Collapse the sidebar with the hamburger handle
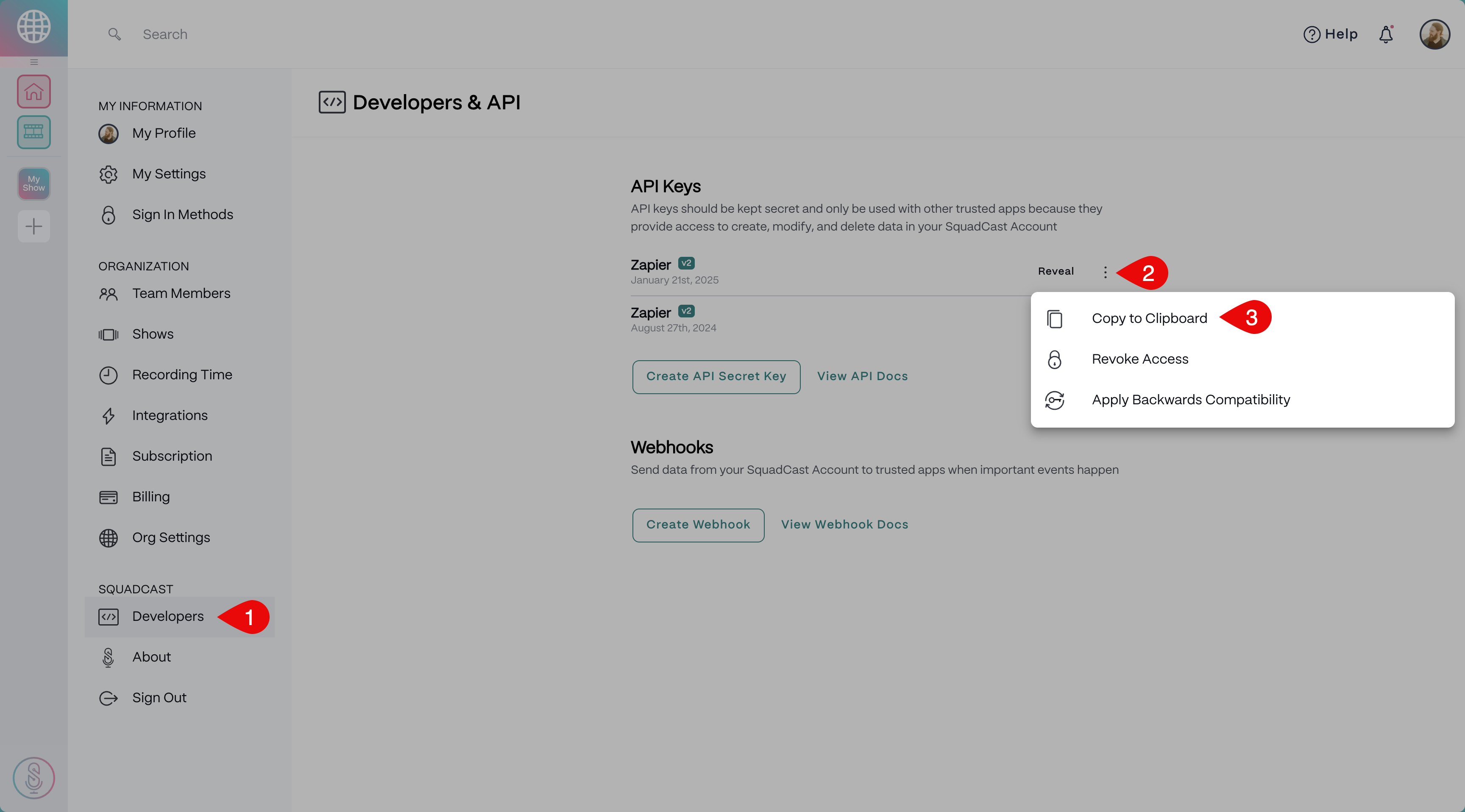This screenshot has width=1465, height=812. (x=33, y=62)
